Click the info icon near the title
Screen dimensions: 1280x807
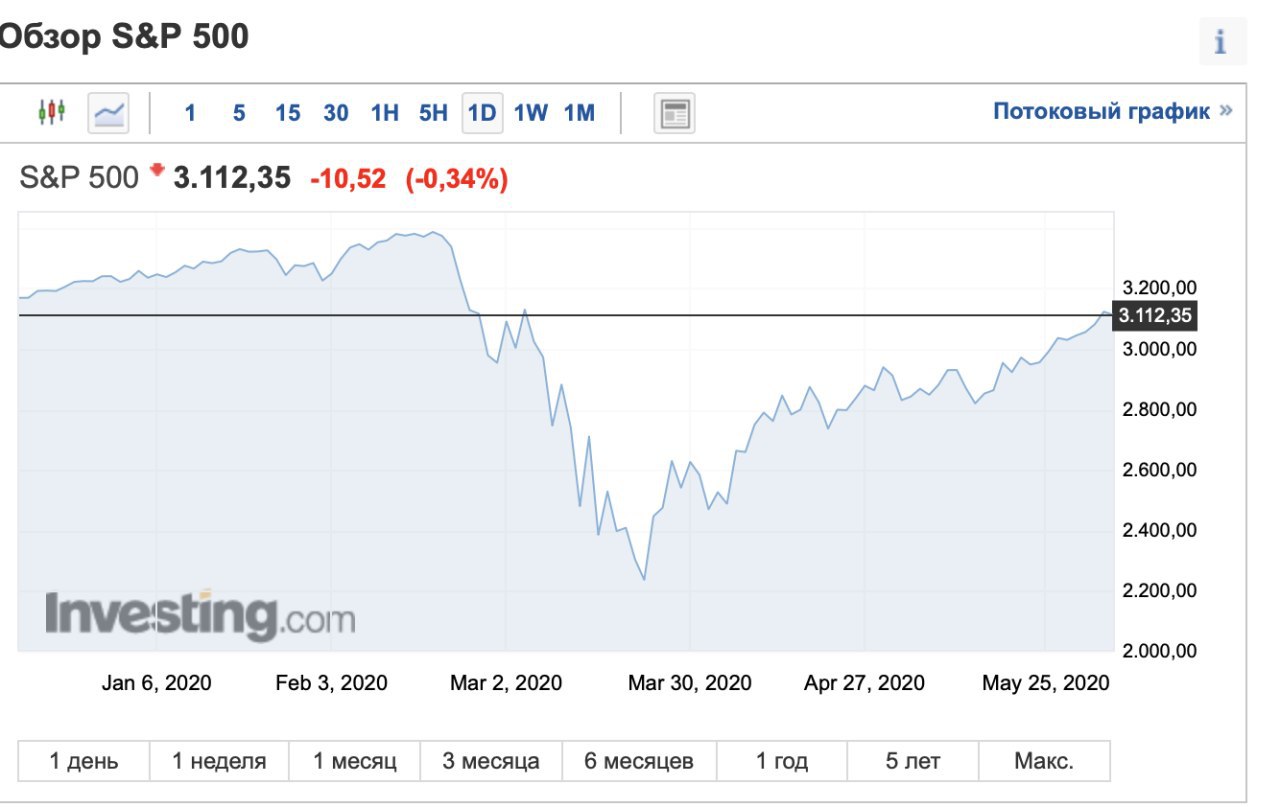pos(1220,43)
